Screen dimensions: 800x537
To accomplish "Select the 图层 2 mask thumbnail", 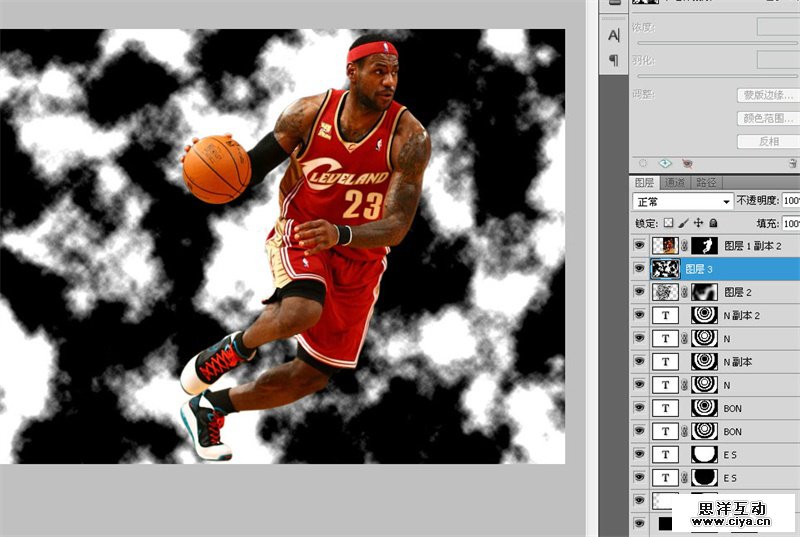I will [x=704, y=292].
